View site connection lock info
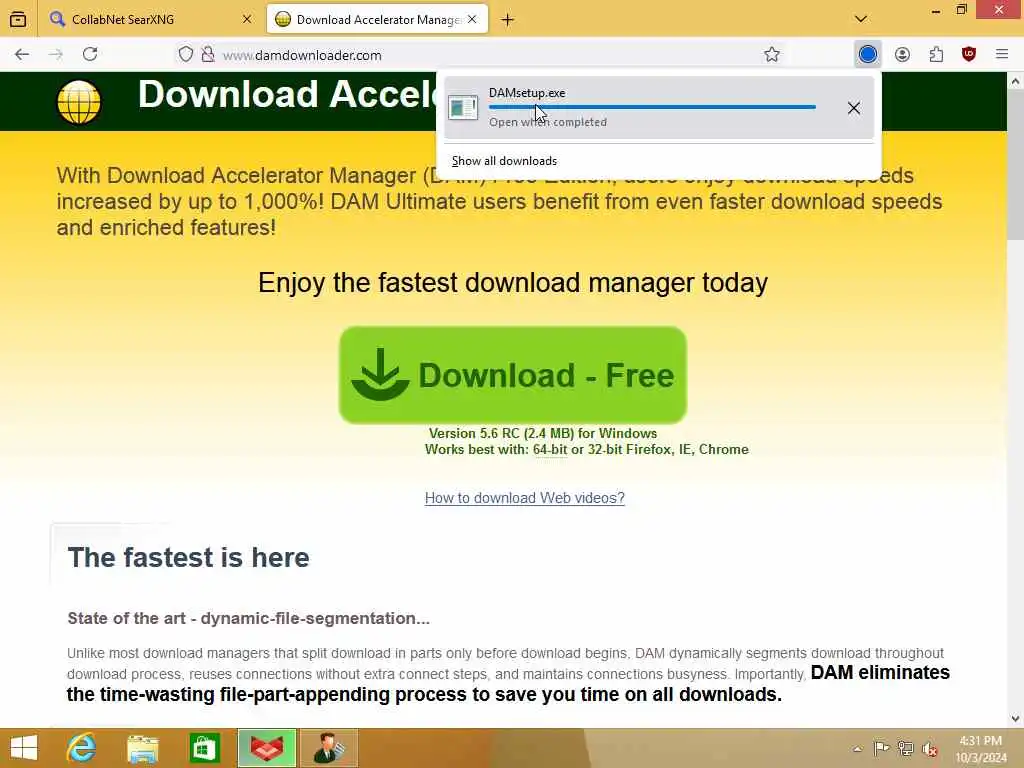Viewport: 1024px width, 768px height. tap(208, 54)
